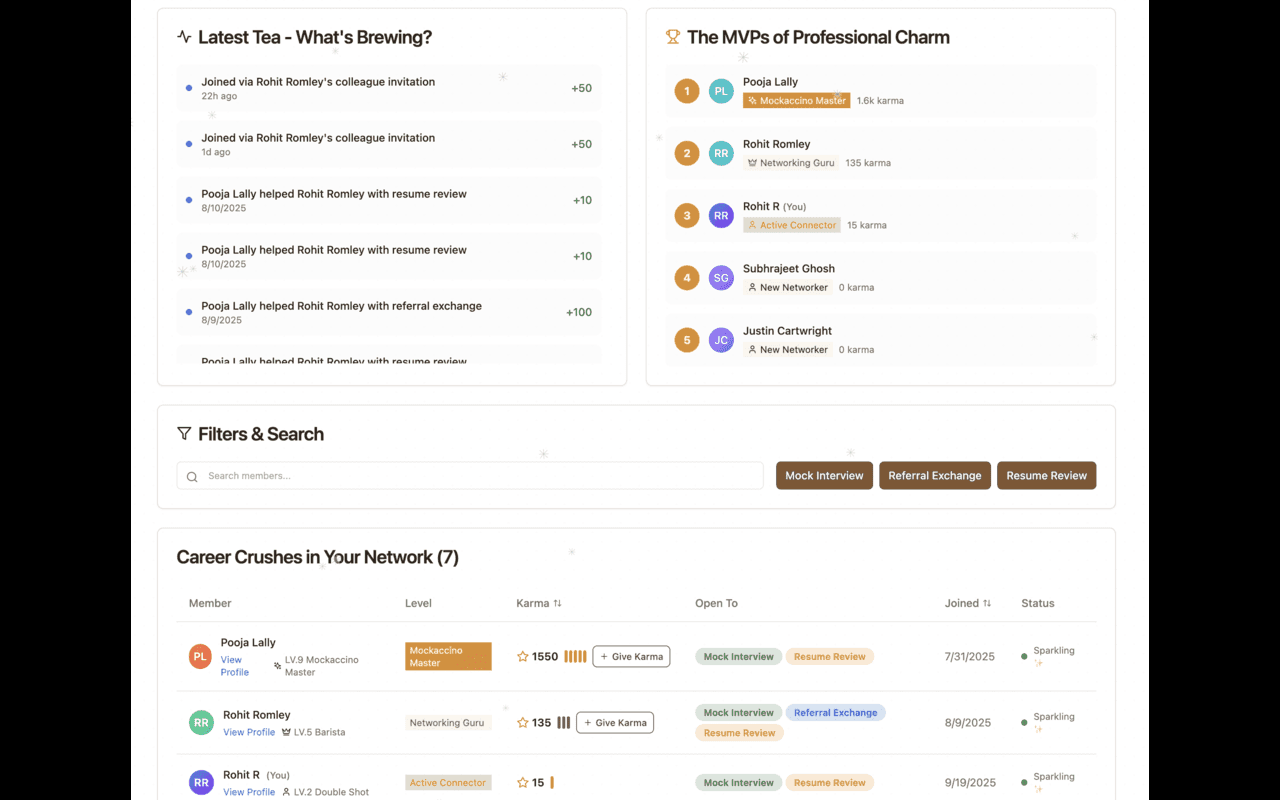The width and height of the screenshot is (1280, 800).
Task: Click Pooja Lally's Mockaccino Master badge in MVP list
Action: pyautogui.click(x=796, y=101)
